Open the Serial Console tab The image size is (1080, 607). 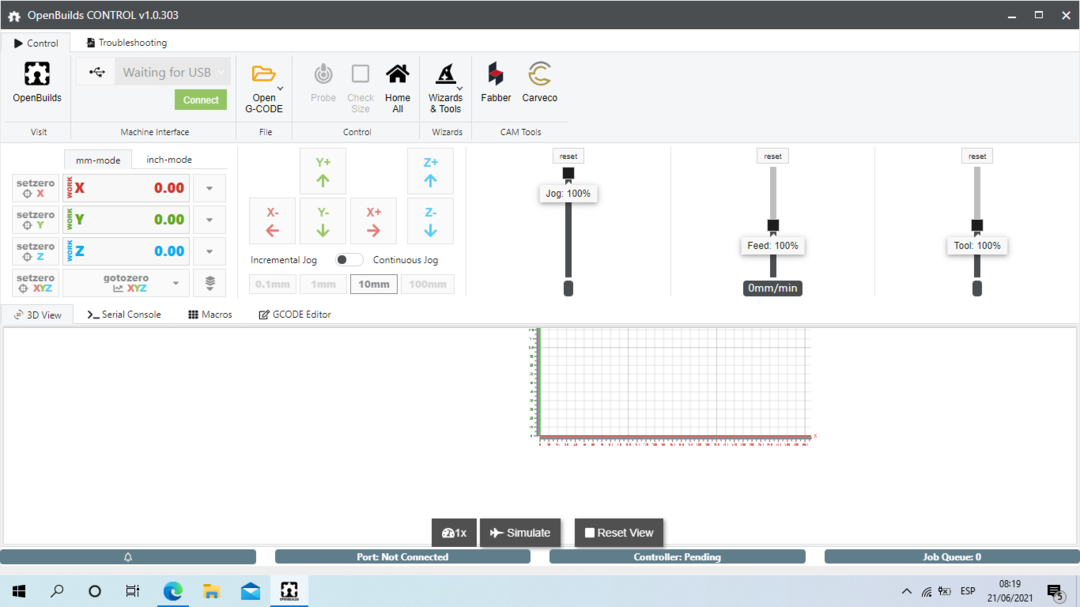pyautogui.click(x=124, y=314)
